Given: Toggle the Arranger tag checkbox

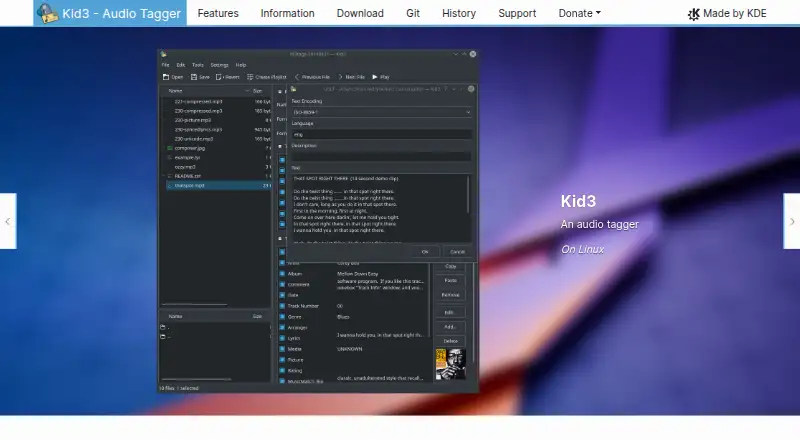Looking at the screenshot, I should [x=282, y=327].
